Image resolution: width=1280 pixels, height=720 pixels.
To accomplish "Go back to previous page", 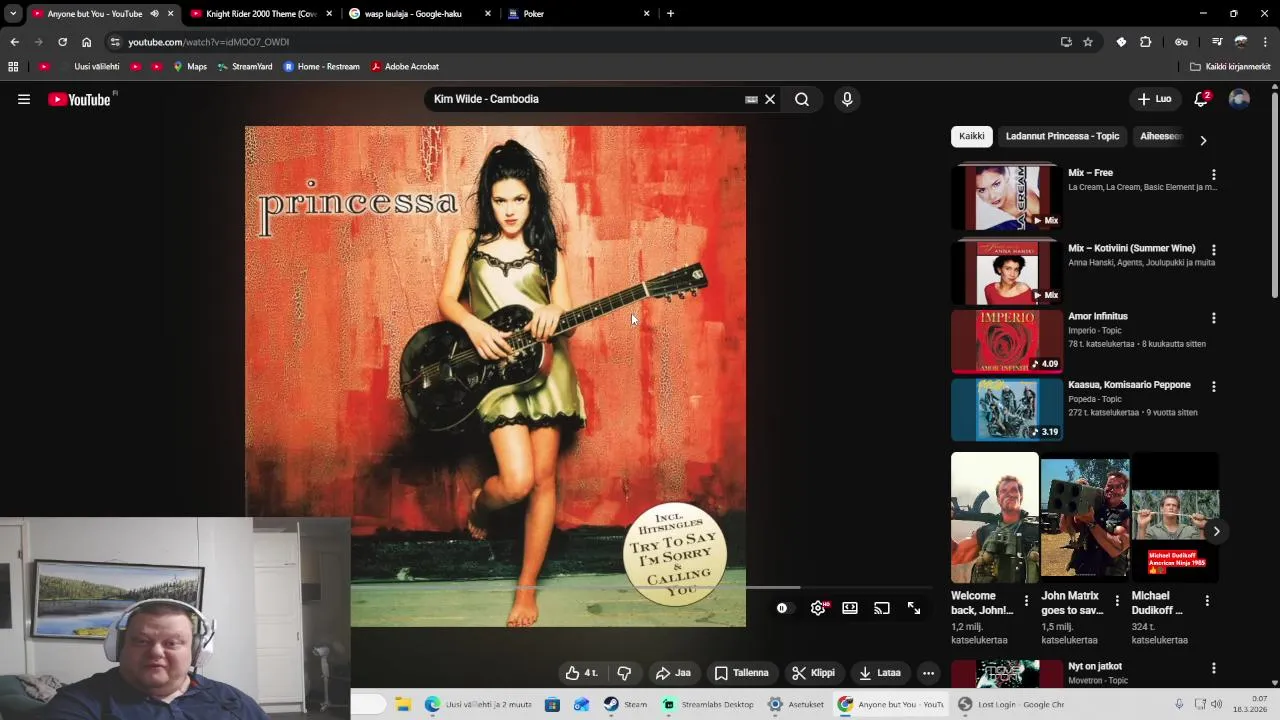I will 14,42.
